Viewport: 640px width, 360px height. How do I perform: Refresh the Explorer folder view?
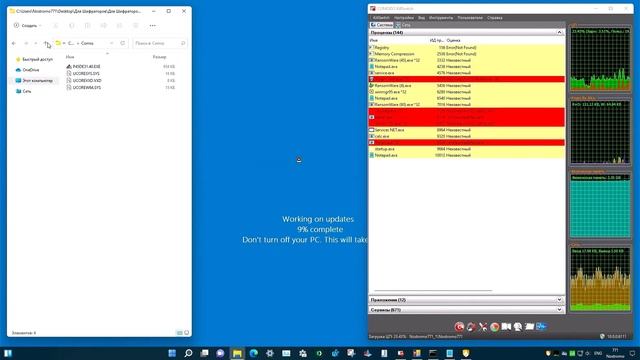point(122,43)
